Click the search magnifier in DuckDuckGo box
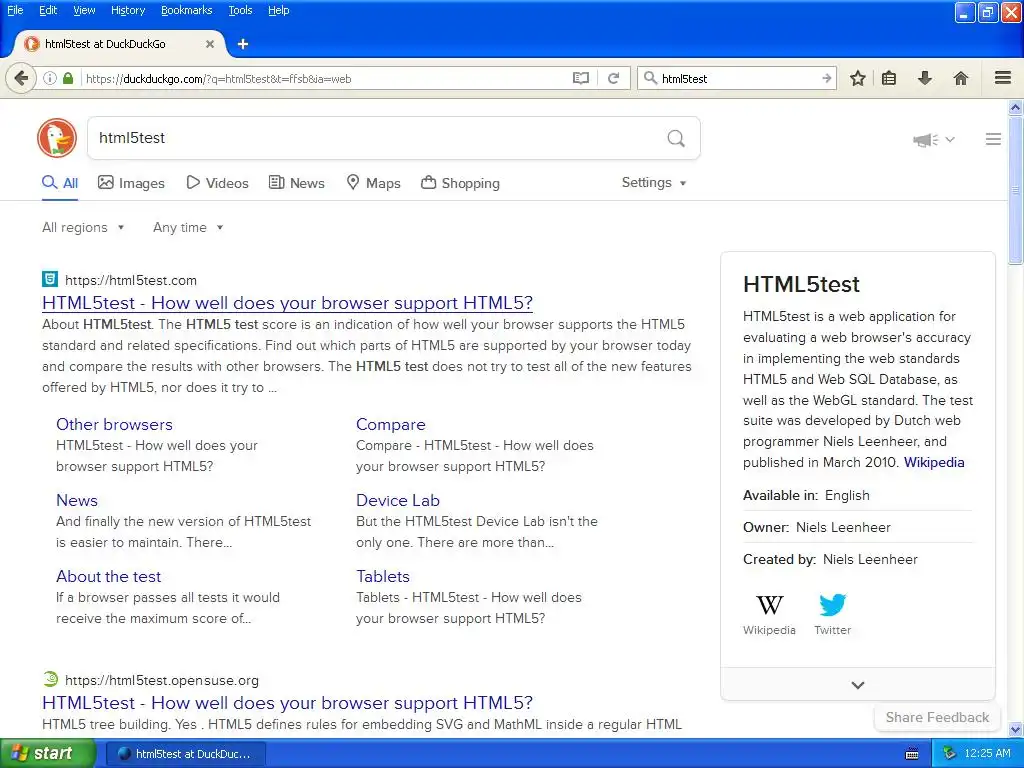This screenshot has height=768, width=1024. (676, 138)
